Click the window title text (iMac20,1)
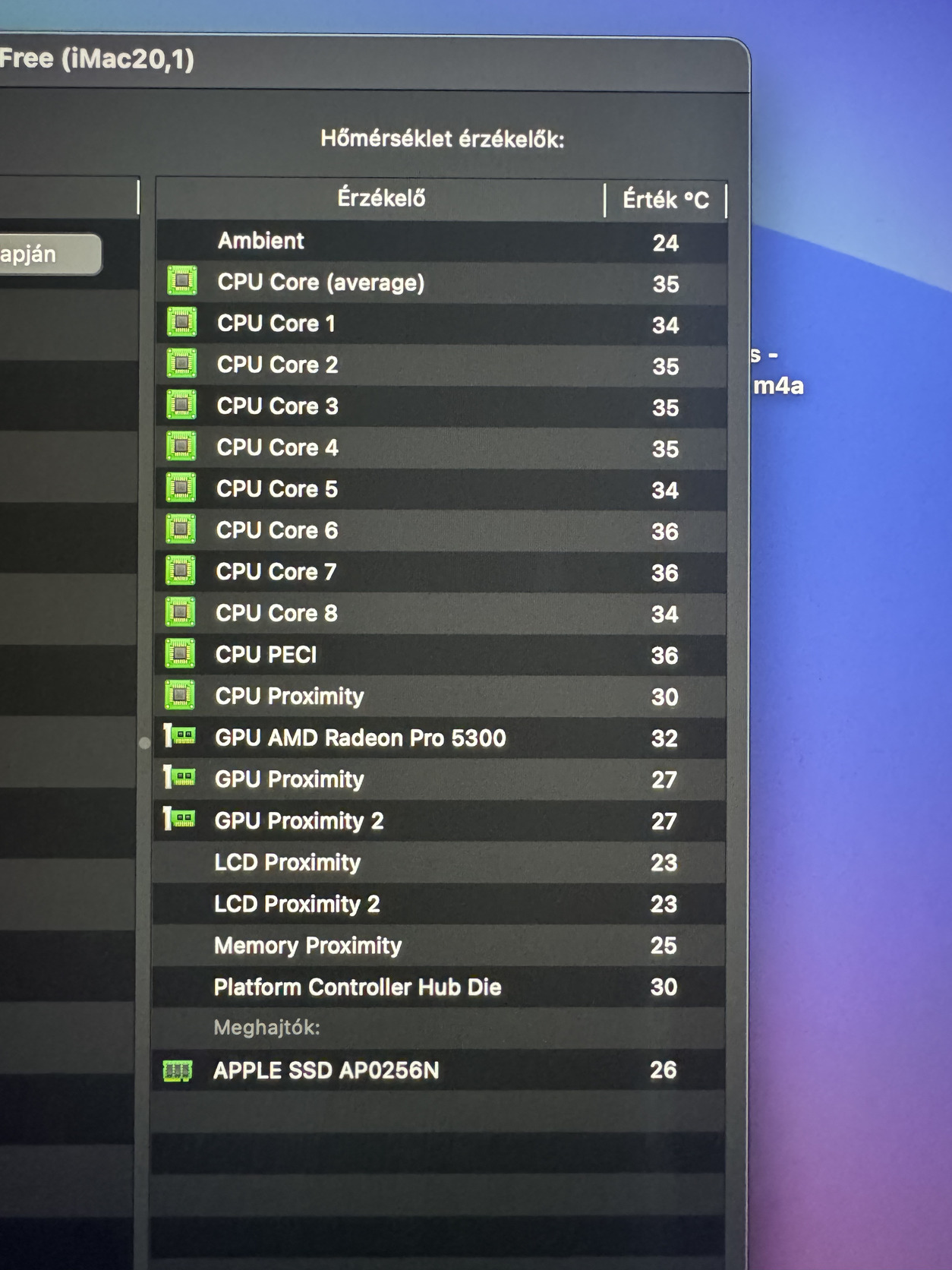 [x=128, y=59]
